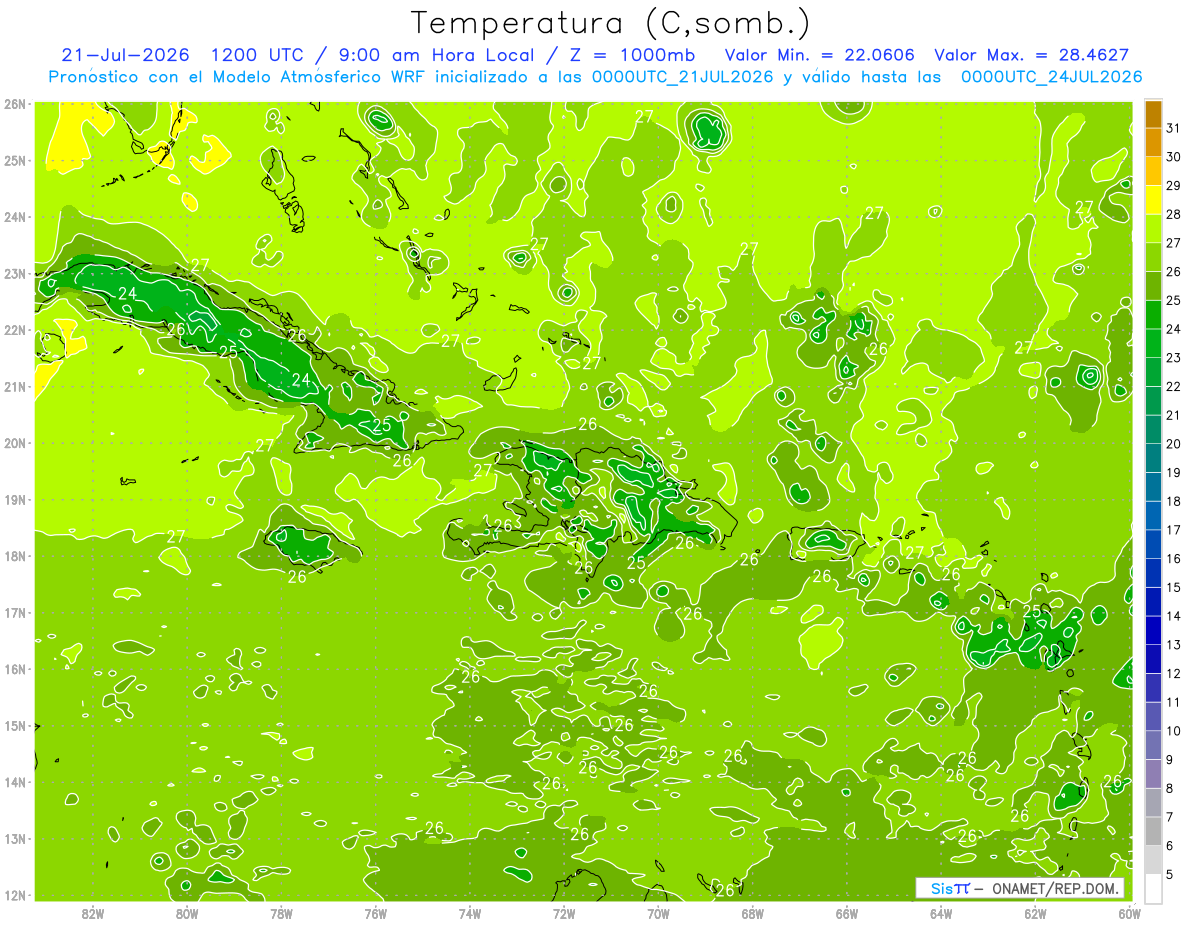The image size is (1200, 927).
Task: Click the '19N' latitude axis label
Action: [x=14, y=500]
